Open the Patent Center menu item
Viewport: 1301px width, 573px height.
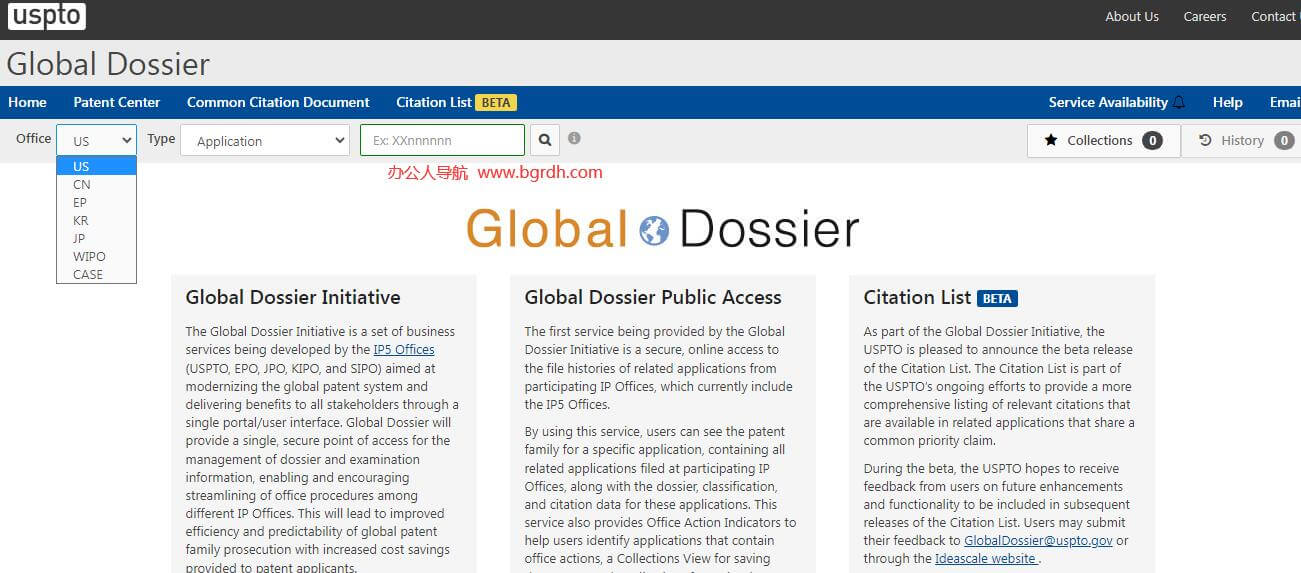click(x=116, y=102)
